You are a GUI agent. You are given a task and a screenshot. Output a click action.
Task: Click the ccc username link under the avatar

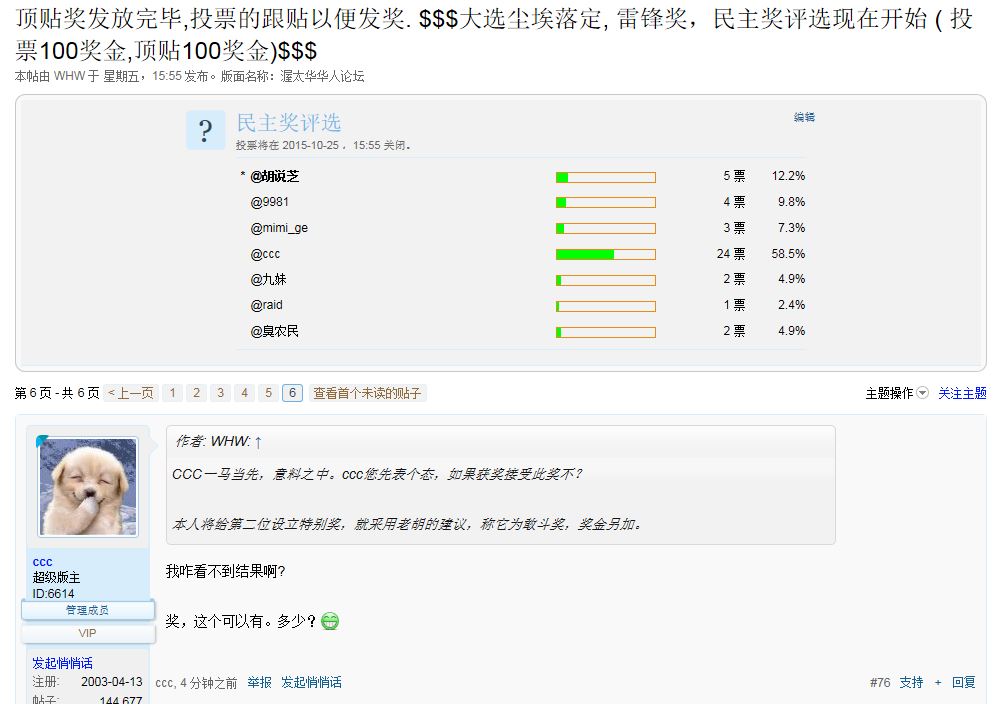click(42, 562)
